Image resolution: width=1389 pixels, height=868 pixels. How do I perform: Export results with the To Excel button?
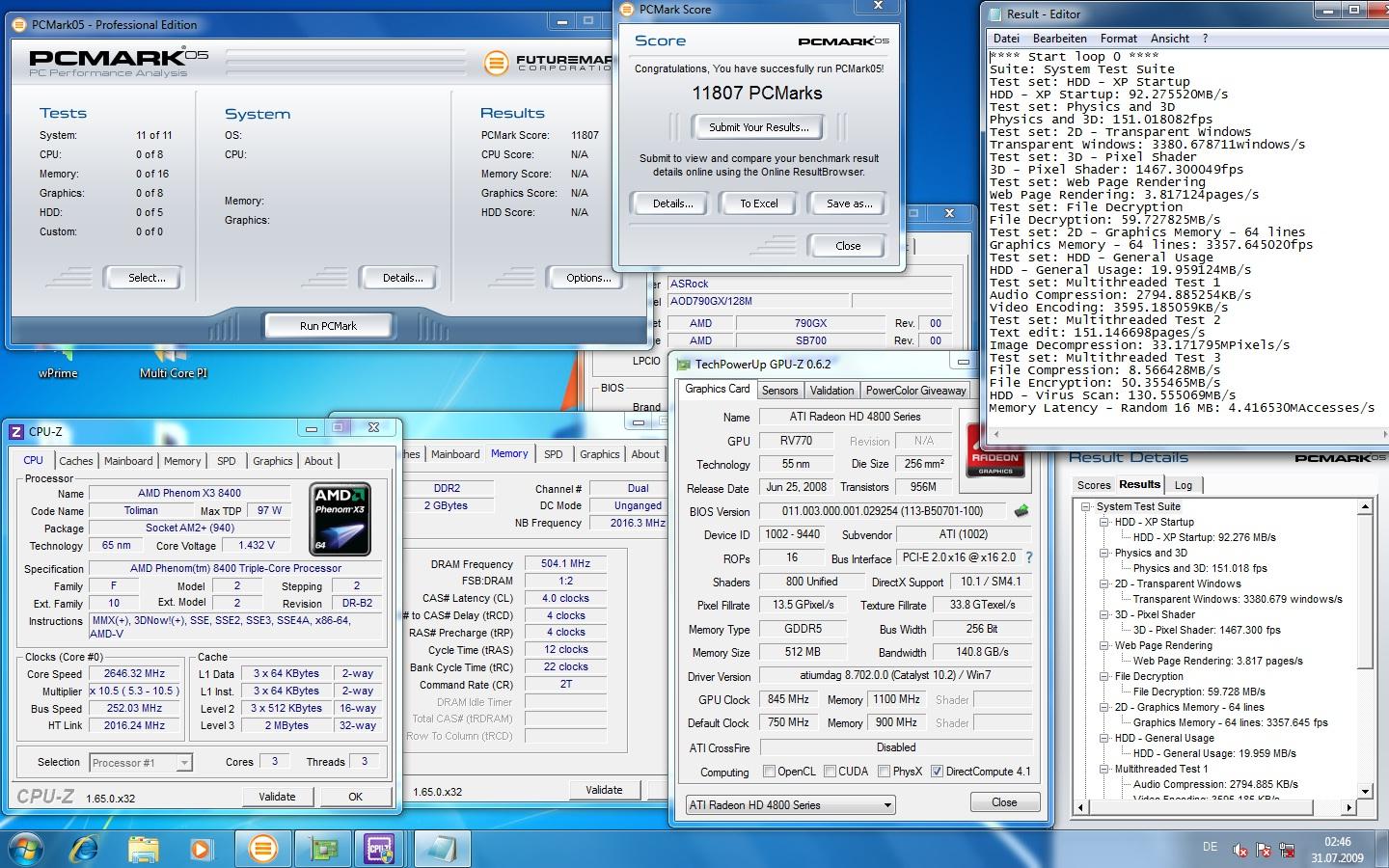coord(759,203)
